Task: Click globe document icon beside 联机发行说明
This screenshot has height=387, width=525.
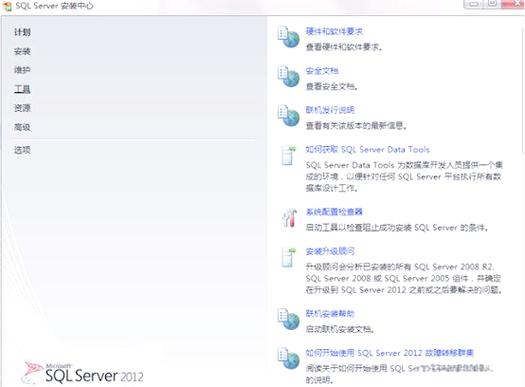Action: pos(288,115)
